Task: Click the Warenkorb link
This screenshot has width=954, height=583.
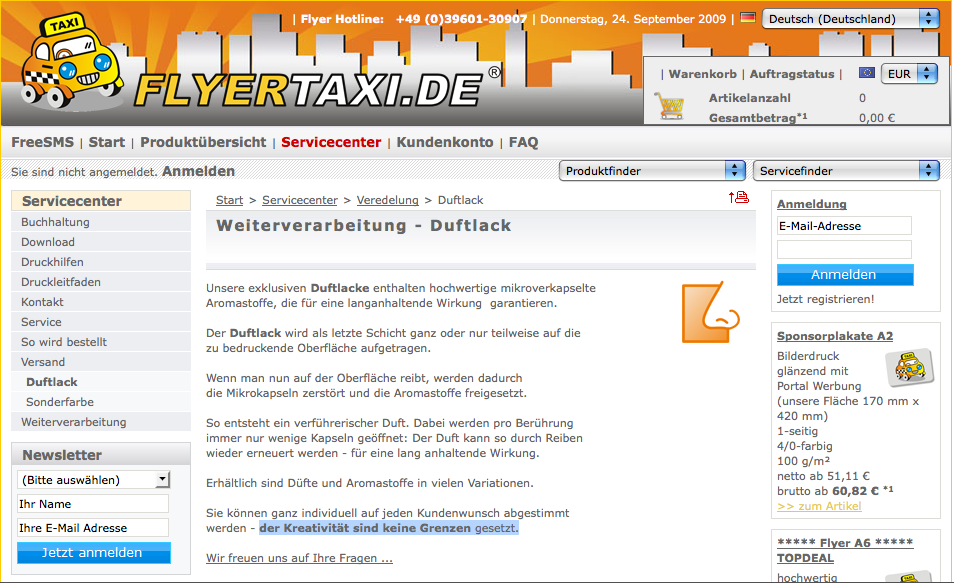Action: [x=703, y=74]
